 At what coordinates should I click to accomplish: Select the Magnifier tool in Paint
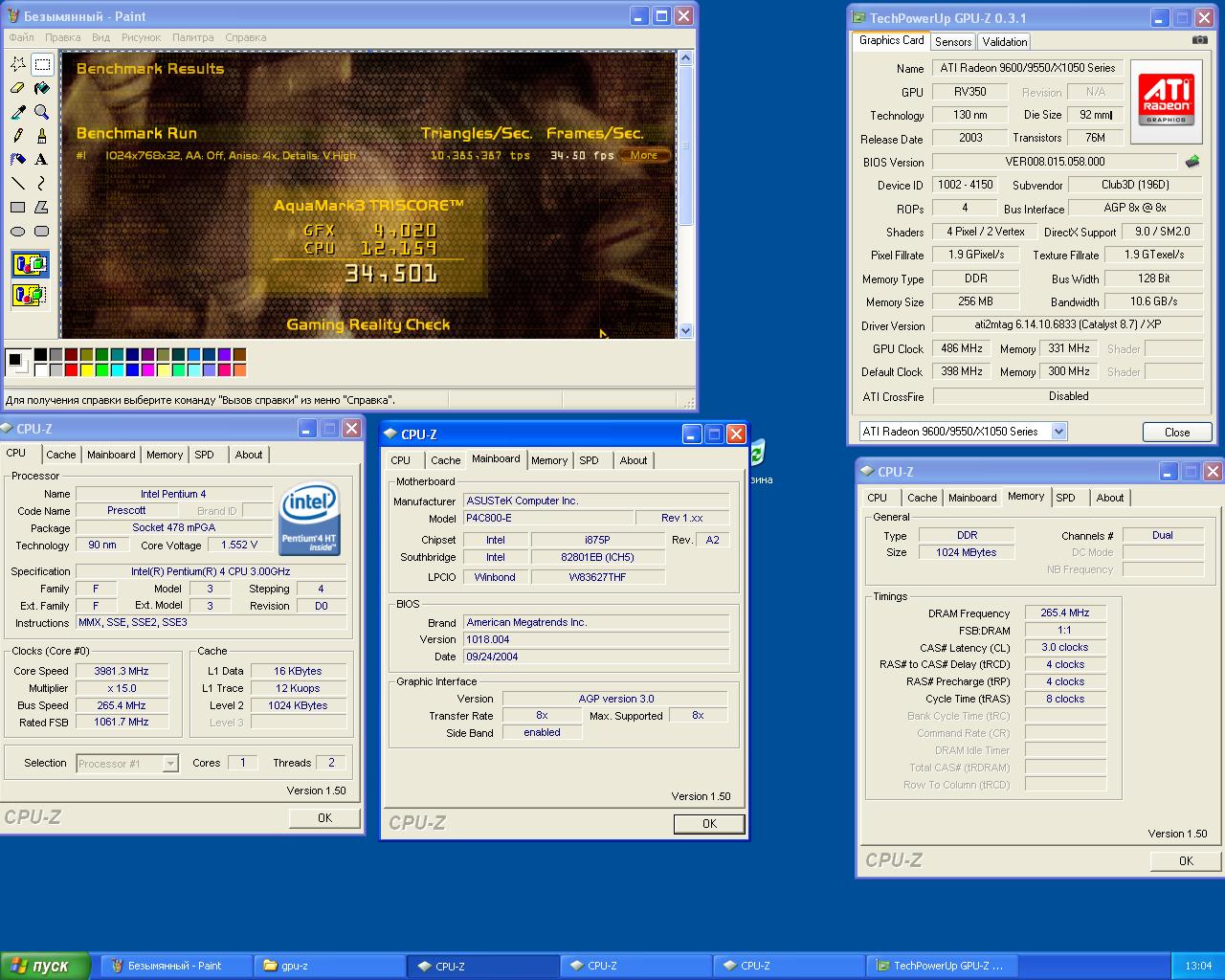pyautogui.click(x=42, y=112)
